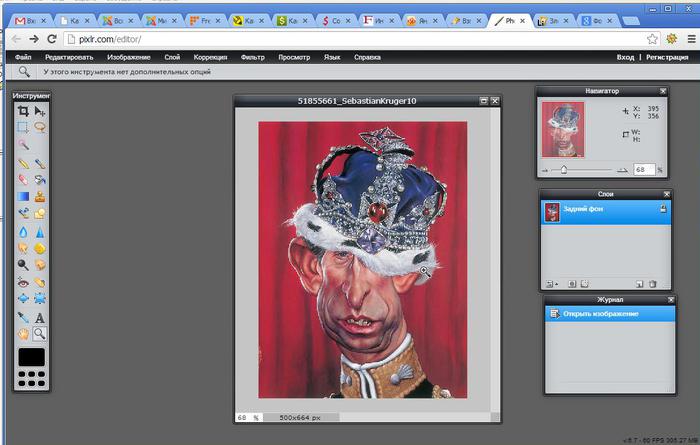Create a new layer in Слои panel
Viewport: 700px width, 445px height.
pyautogui.click(x=639, y=284)
